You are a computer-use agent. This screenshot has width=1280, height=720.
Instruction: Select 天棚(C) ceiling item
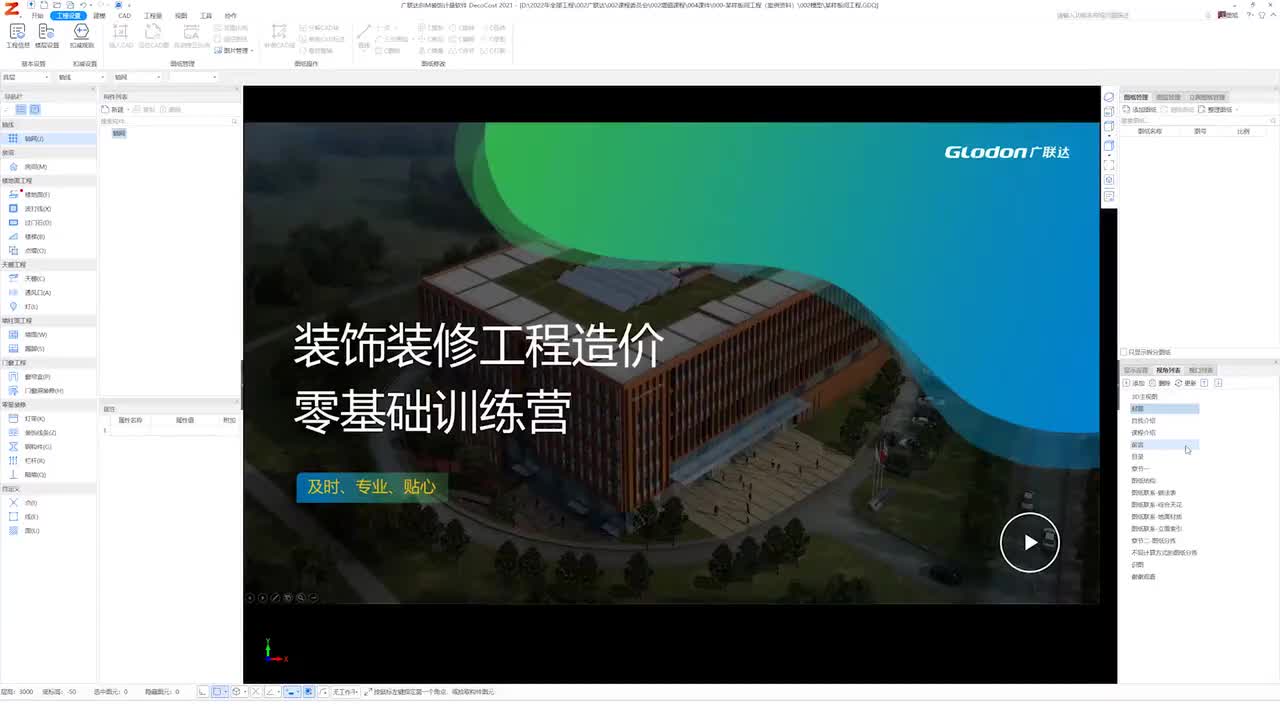pos(48,279)
